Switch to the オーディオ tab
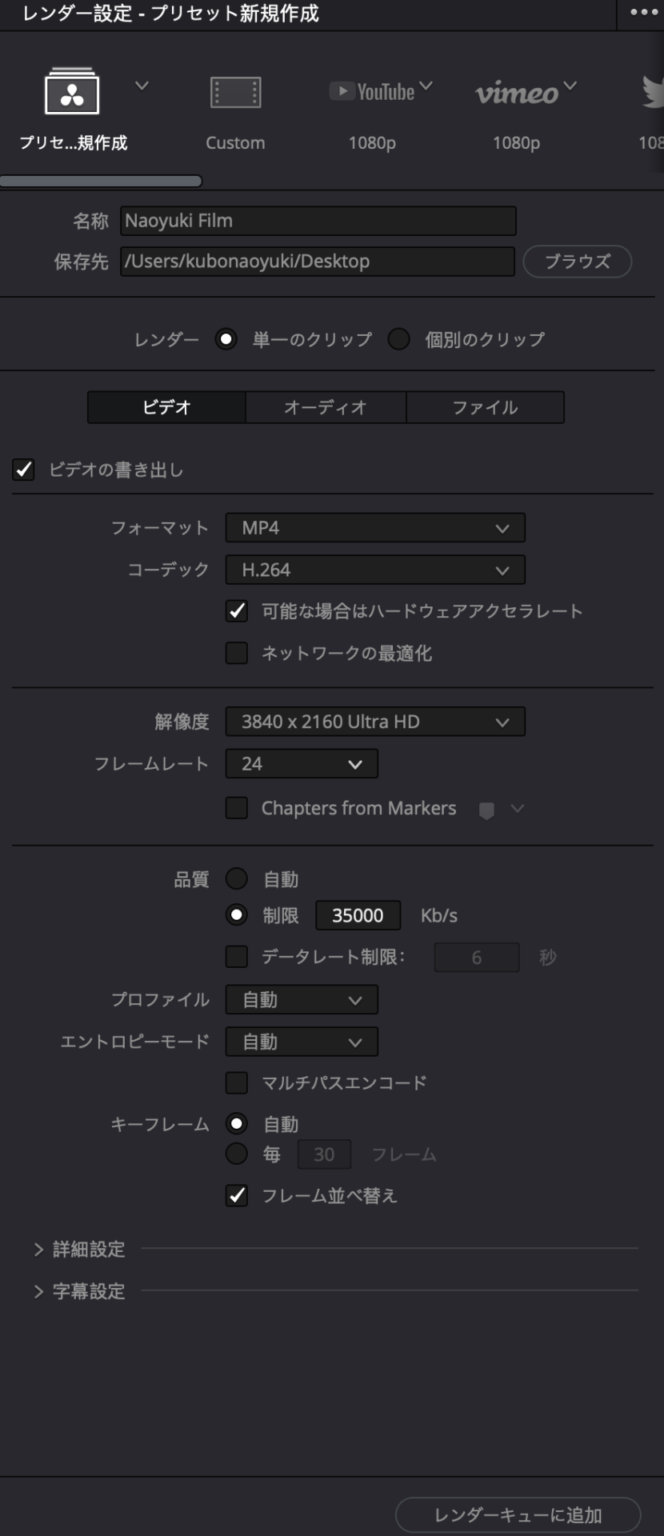The image size is (664, 1536). tap(325, 408)
